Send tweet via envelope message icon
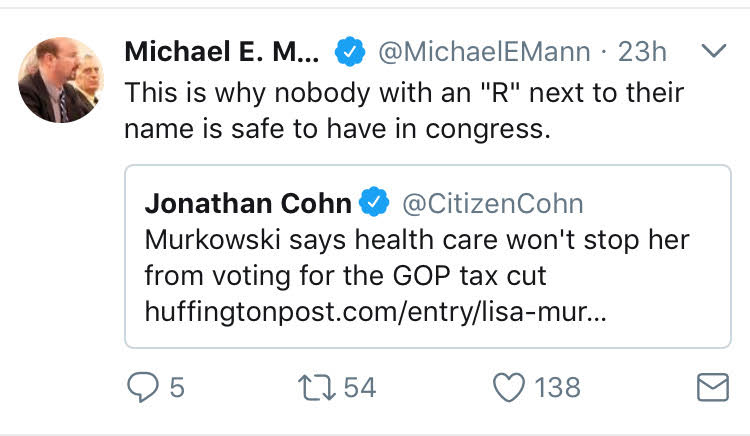Image resolution: width=750 pixels, height=436 pixels. click(713, 387)
